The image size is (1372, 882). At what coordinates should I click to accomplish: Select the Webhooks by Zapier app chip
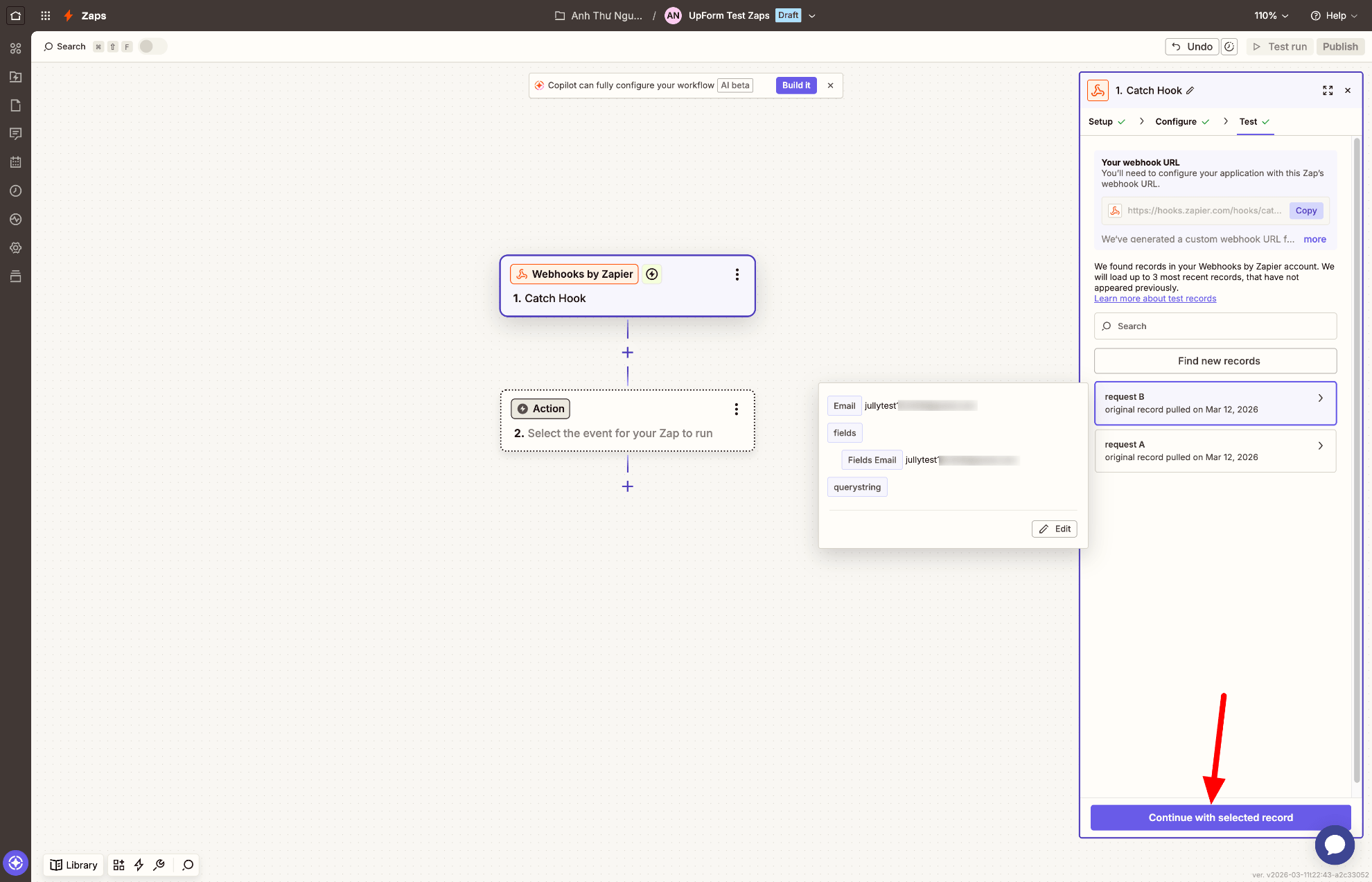click(x=574, y=274)
